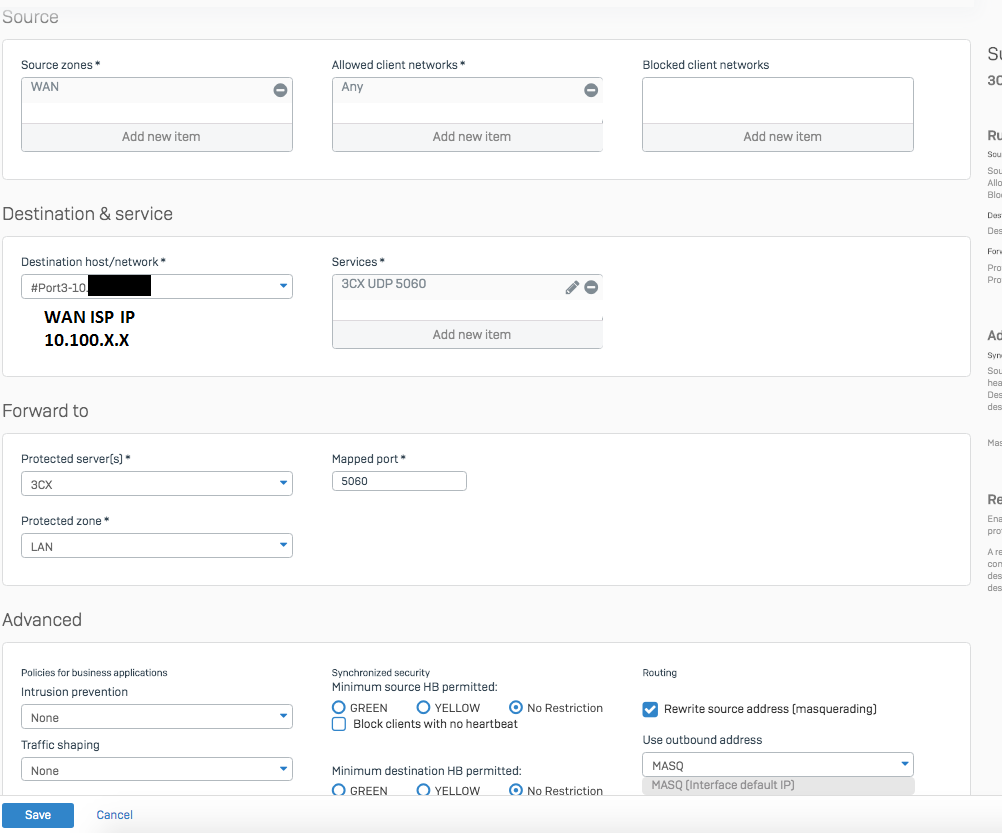Viewport: 1002px width, 833px height.
Task: Open the Protected zone LAN dropdown
Action: click(157, 546)
